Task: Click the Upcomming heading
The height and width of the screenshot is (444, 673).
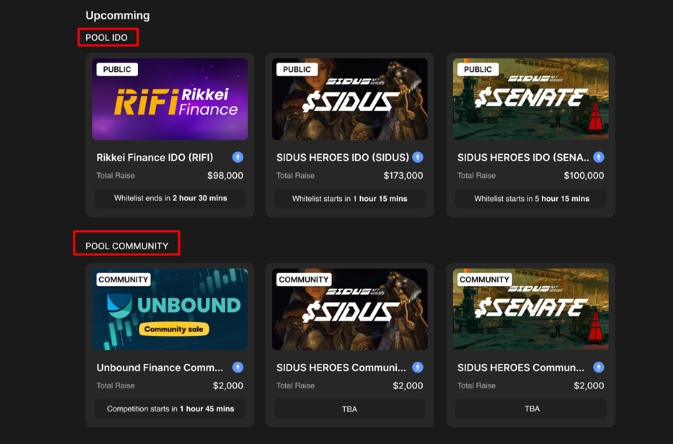Action: coord(118,15)
